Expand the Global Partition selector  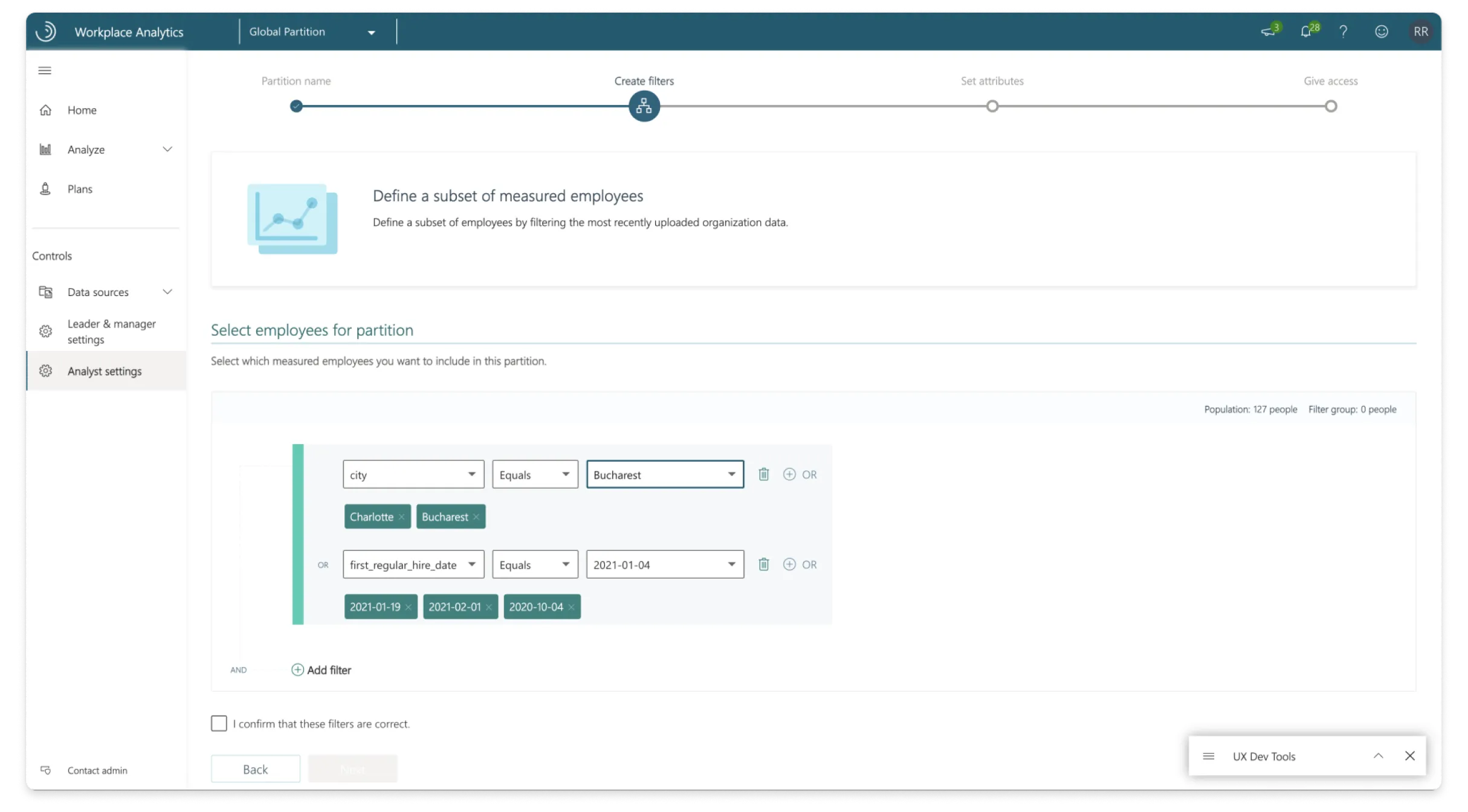pyautogui.click(x=372, y=31)
